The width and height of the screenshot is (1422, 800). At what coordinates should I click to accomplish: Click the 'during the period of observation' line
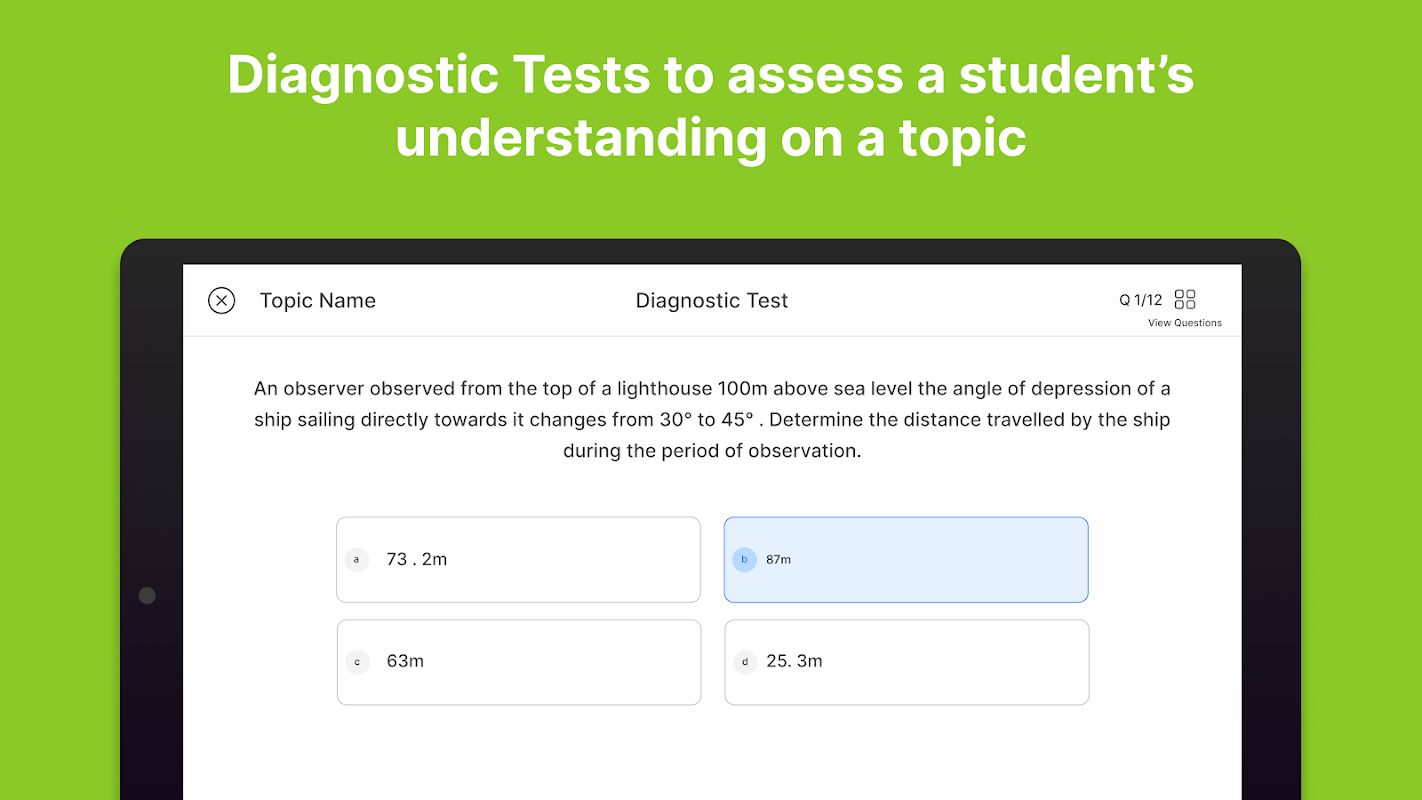(x=712, y=451)
